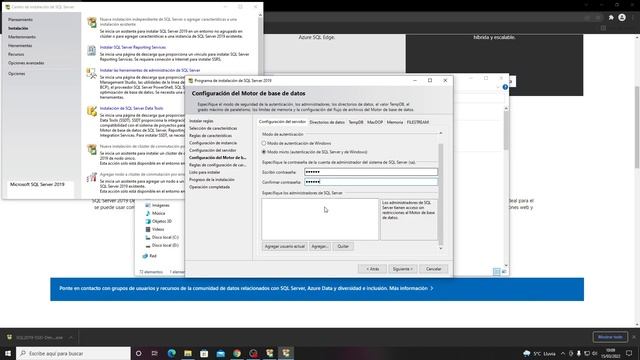Screen dimensions: 640x360
Task: Click the add node to cluster icon
Action: [92, 177]
